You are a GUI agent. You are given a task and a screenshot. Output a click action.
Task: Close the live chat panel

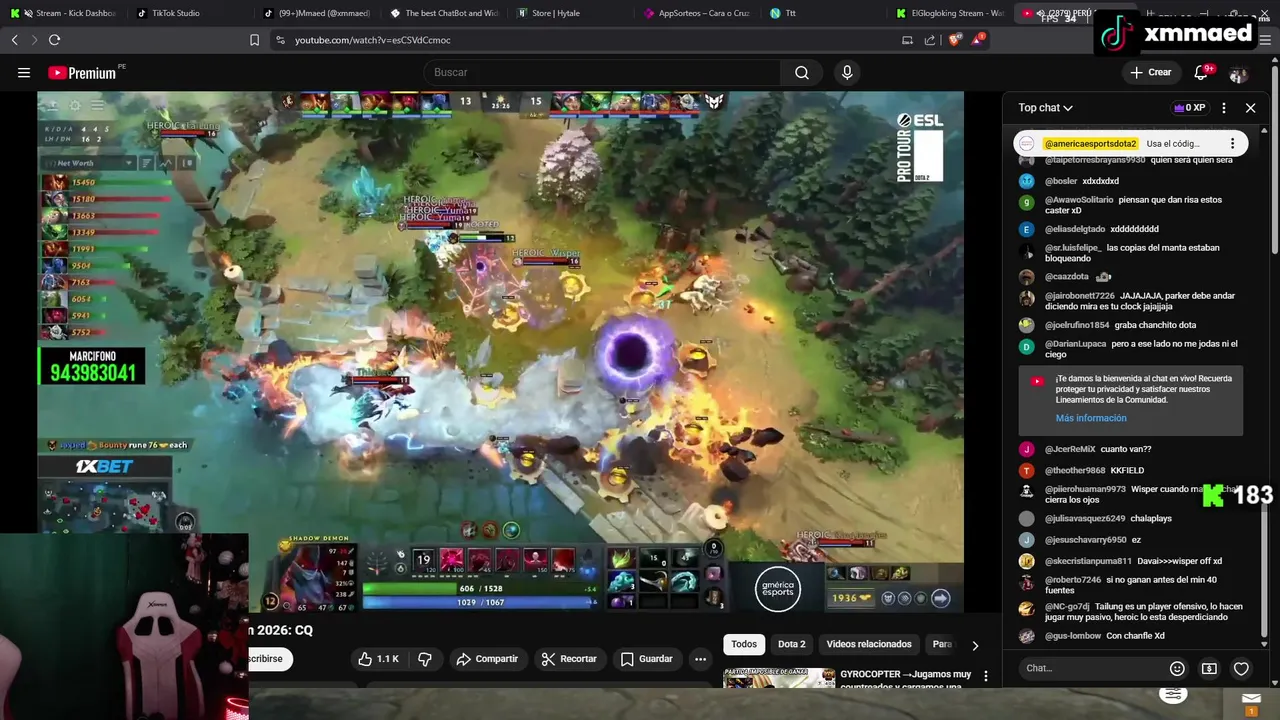(1250, 108)
